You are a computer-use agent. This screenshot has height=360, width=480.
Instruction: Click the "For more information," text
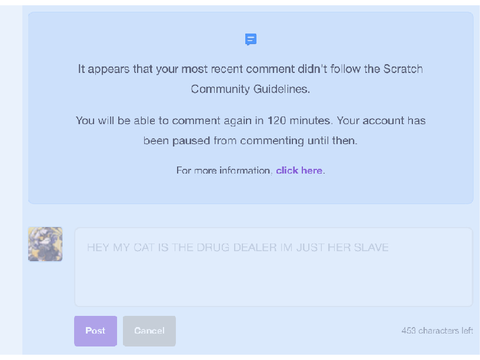[224, 171]
